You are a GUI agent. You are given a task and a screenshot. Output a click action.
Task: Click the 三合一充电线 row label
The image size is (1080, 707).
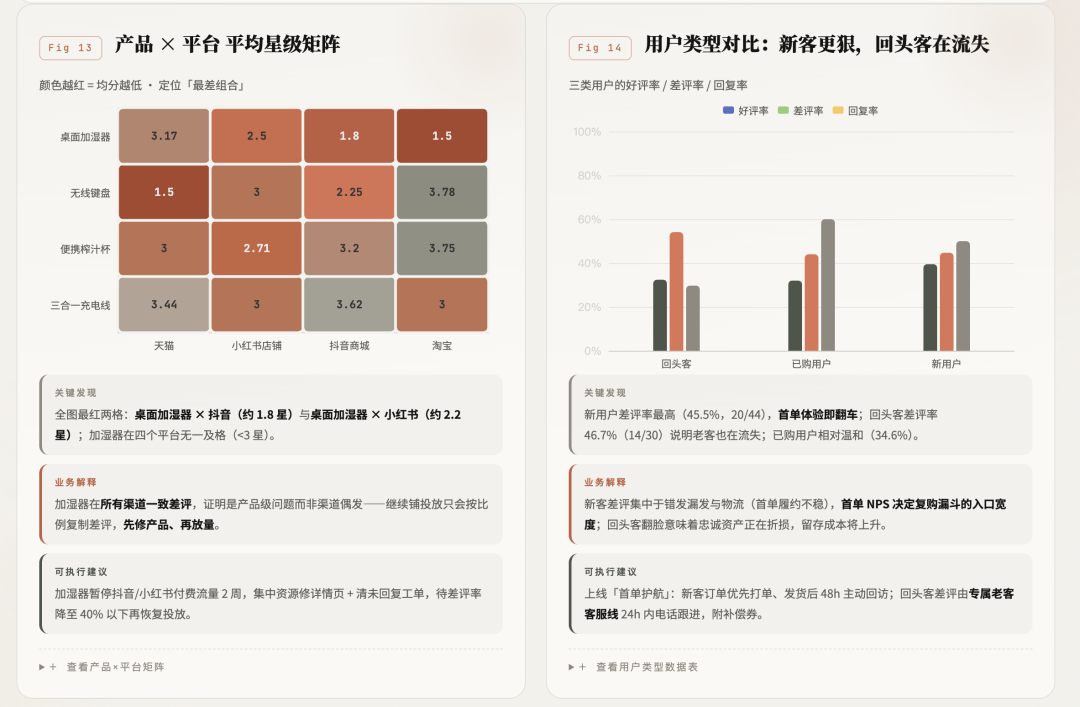(80, 305)
